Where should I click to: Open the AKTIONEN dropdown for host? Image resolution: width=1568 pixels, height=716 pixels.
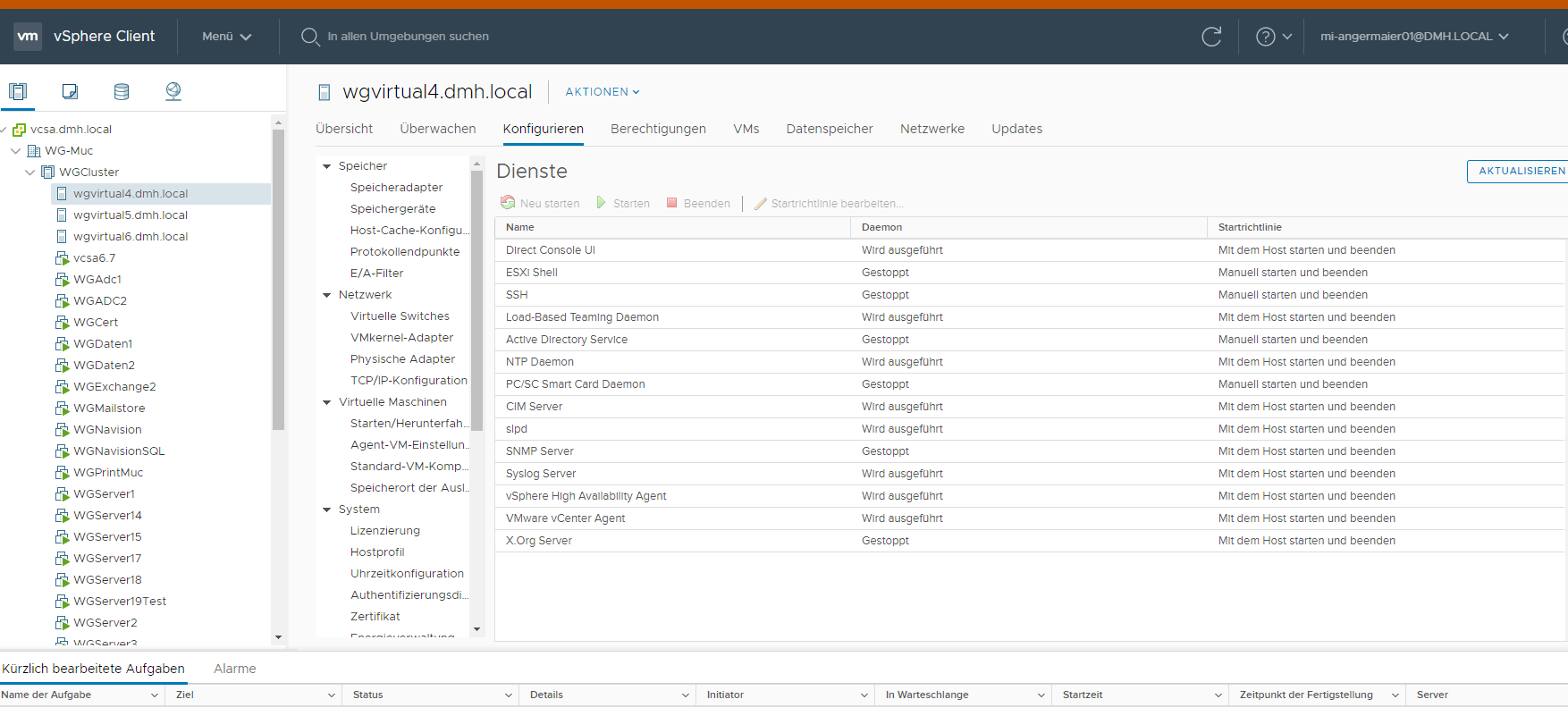(x=602, y=92)
